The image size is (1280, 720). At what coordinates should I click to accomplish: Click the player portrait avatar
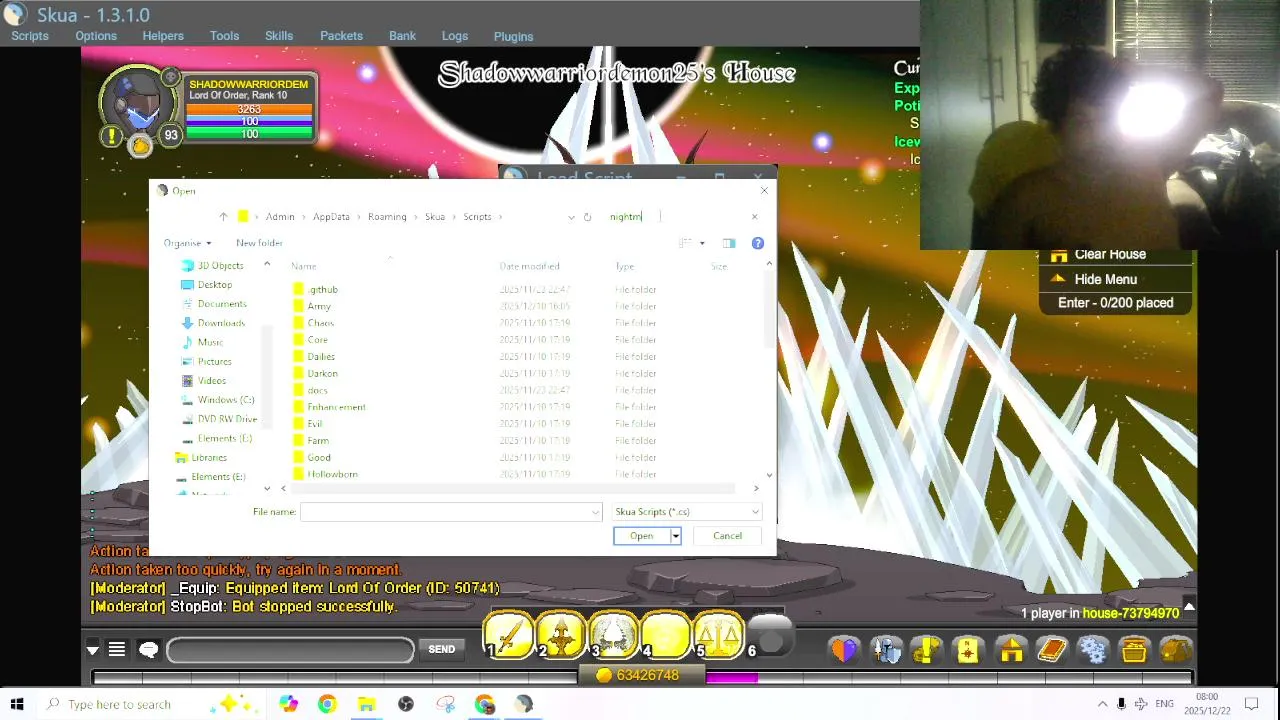point(137,103)
